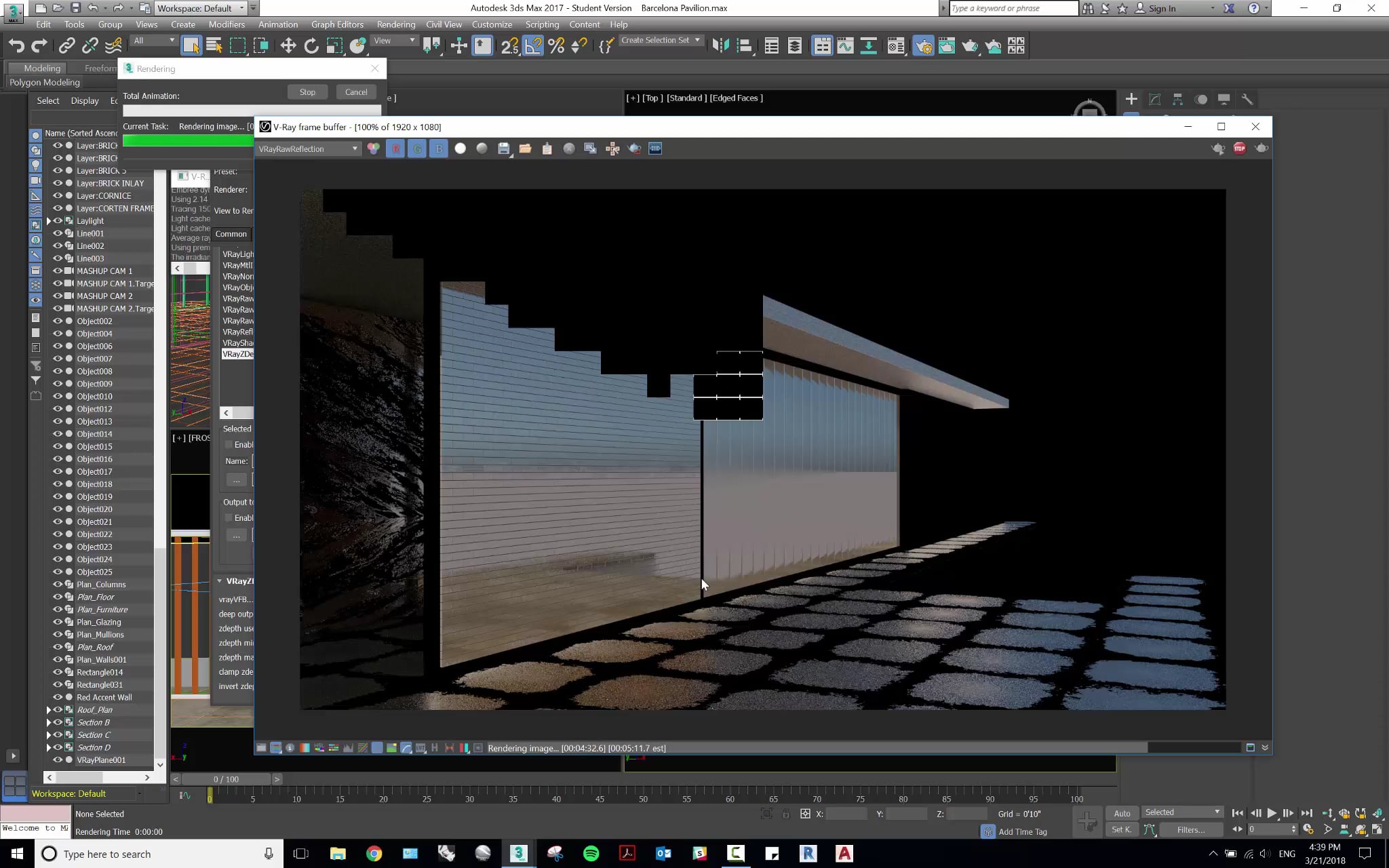Image resolution: width=1389 pixels, height=868 pixels.
Task: Open the Create Selection Set dropdown
Action: (660, 41)
